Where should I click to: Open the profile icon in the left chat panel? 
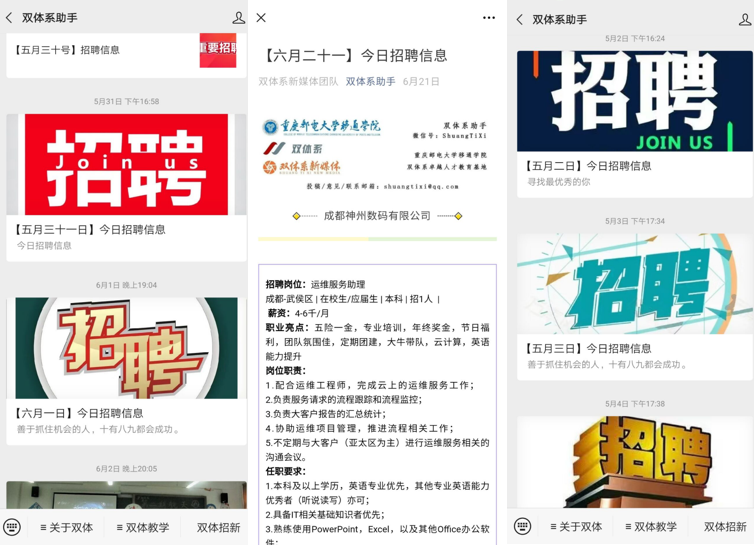(238, 18)
